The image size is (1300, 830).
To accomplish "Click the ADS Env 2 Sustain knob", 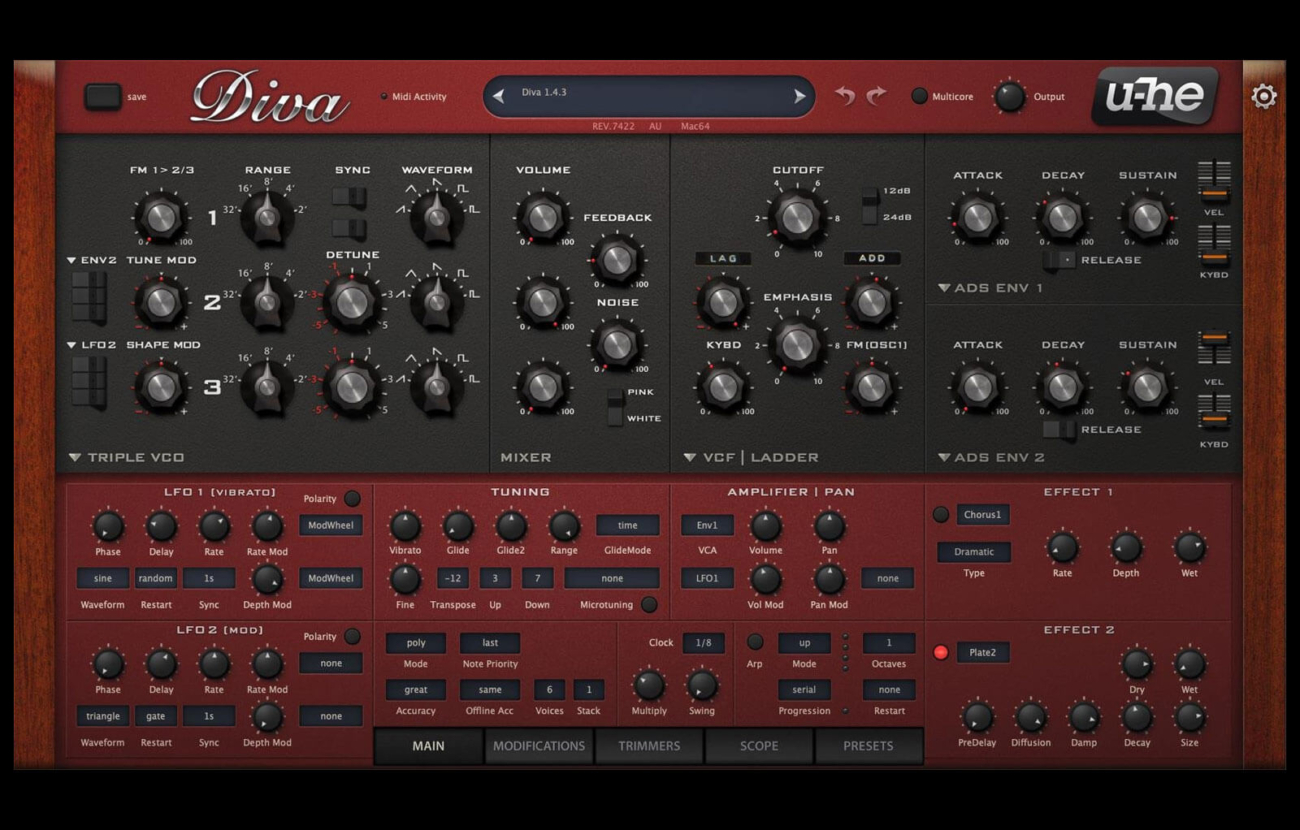I will click(1147, 387).
